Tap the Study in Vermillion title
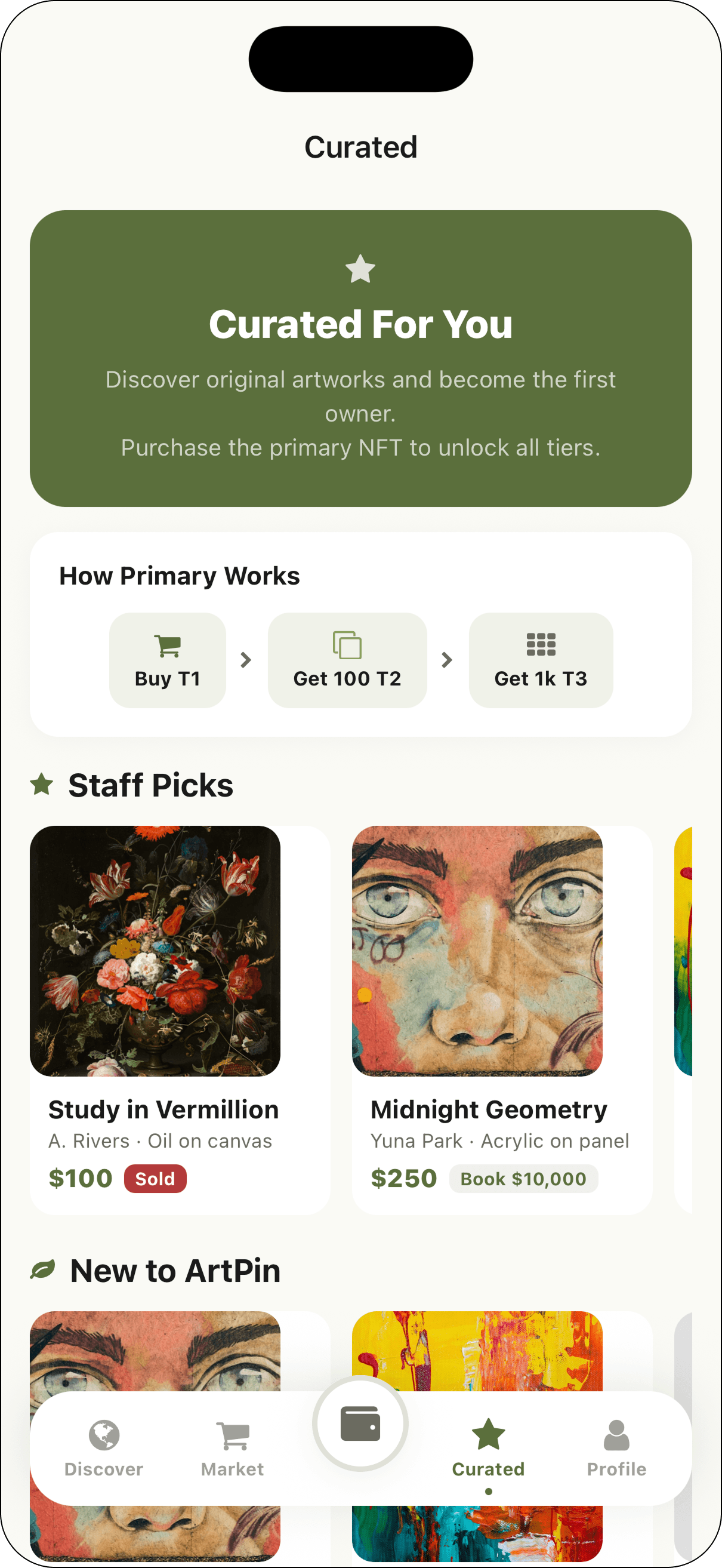The height and width of the screenshot is (1568, 722). click(163, 1109)
